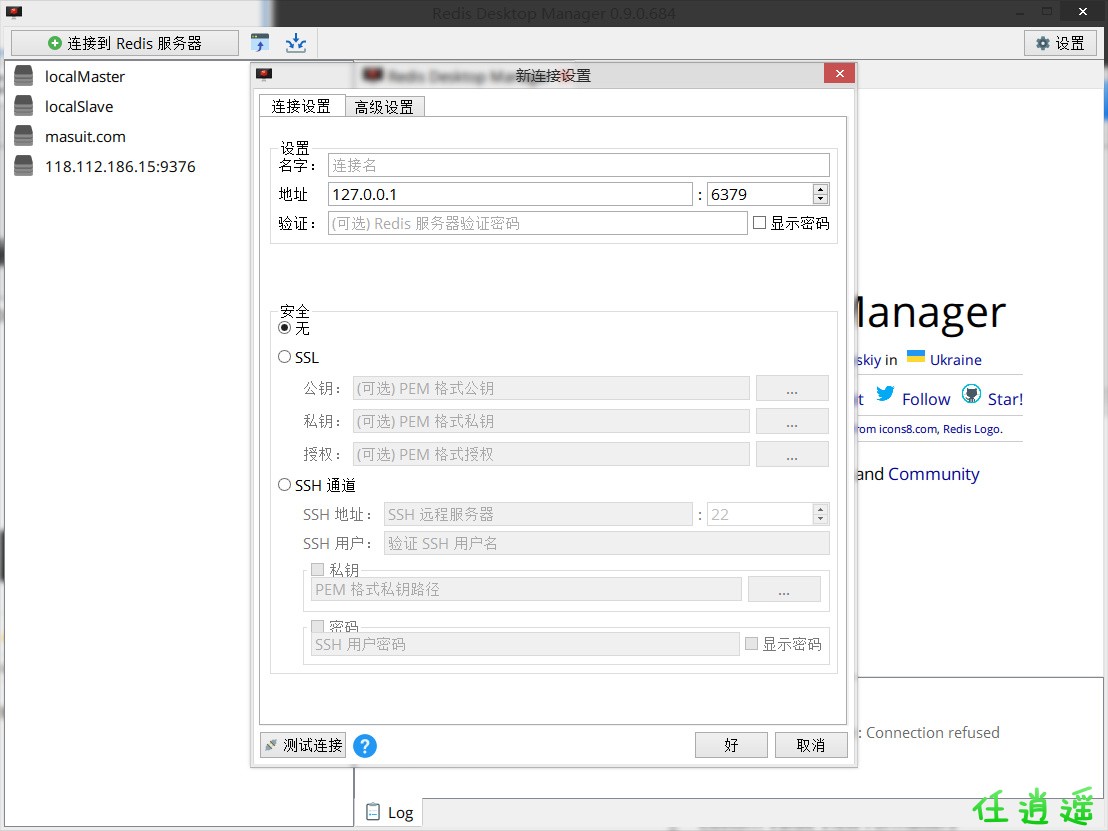Click 连接到 Redis 服务器 button
Image resolution: width=1108 pixels, height=831 pixels.
[x=125, y=43]
